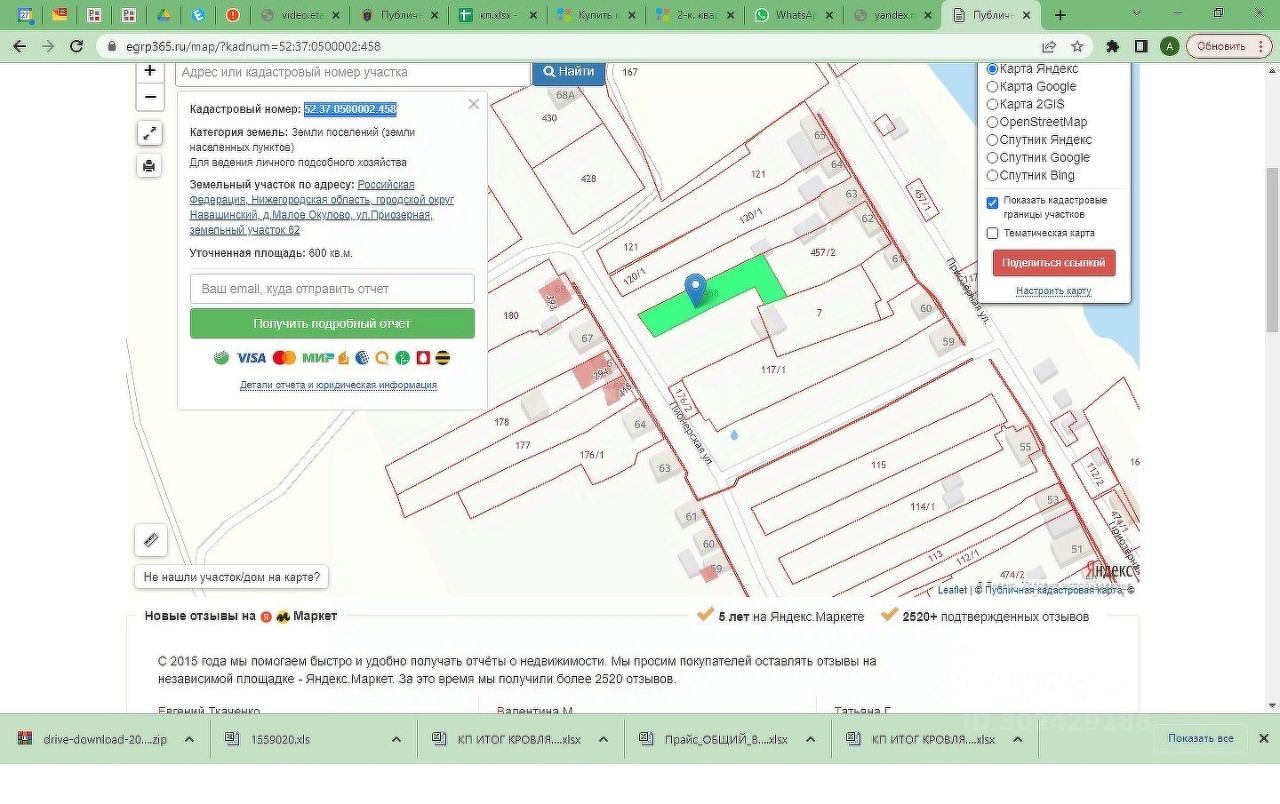The width and height of the screenshot is (1280, 804).
Task: Select Спутник Google layer
Action: [992, 158]
